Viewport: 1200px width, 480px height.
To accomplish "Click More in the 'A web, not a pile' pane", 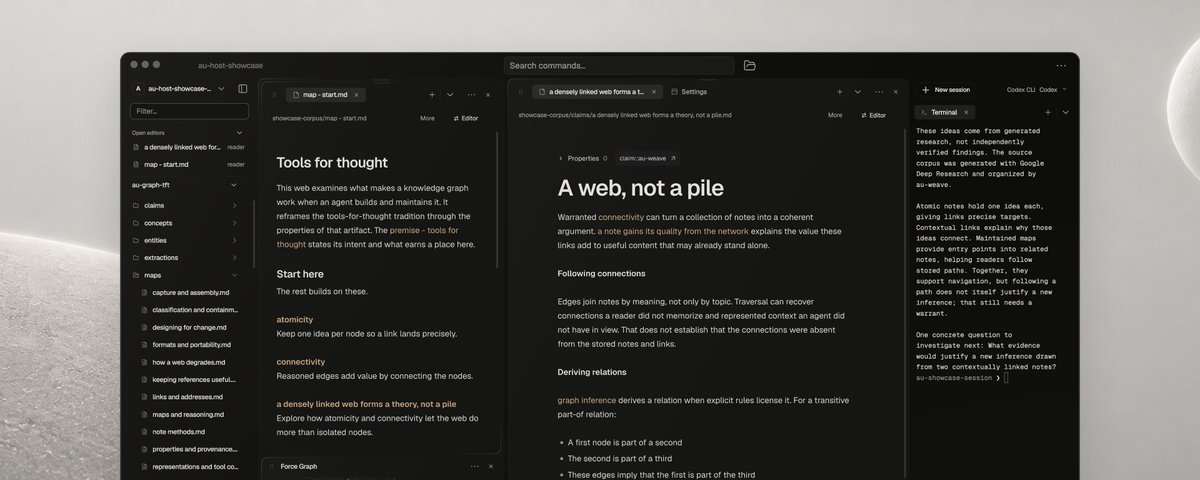I will pos(835,115).
